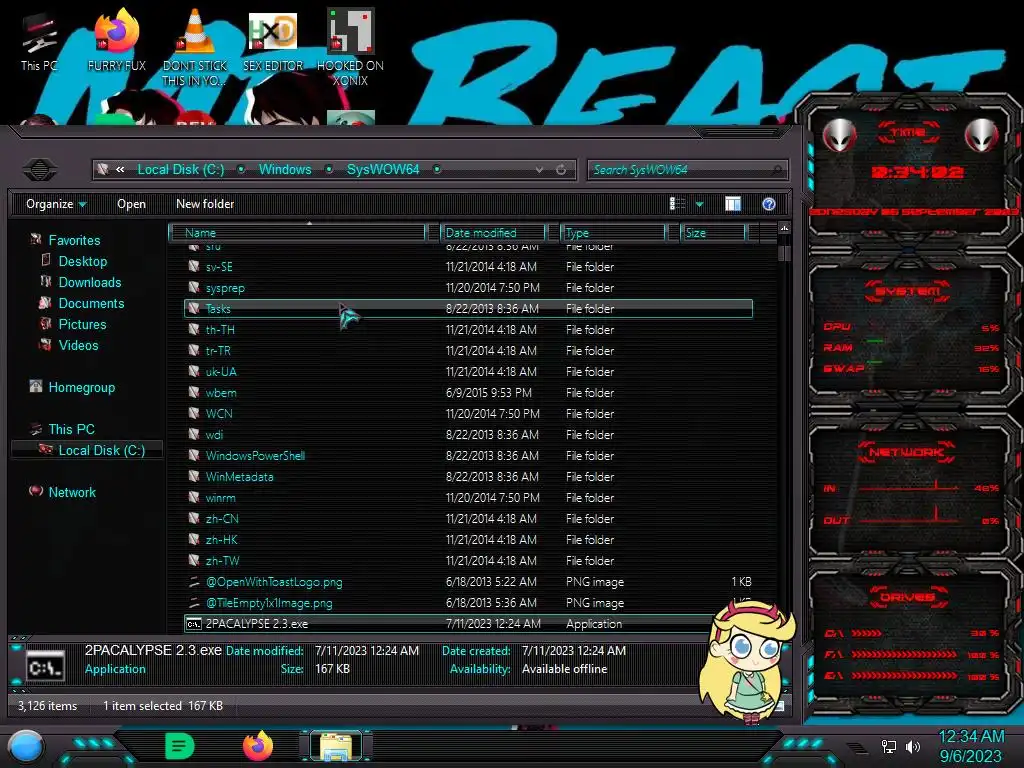Image resolution: width=1024 pixels, height=768 pixels.
Task: Open the network tray icon
Action: [x=889, y=746]
